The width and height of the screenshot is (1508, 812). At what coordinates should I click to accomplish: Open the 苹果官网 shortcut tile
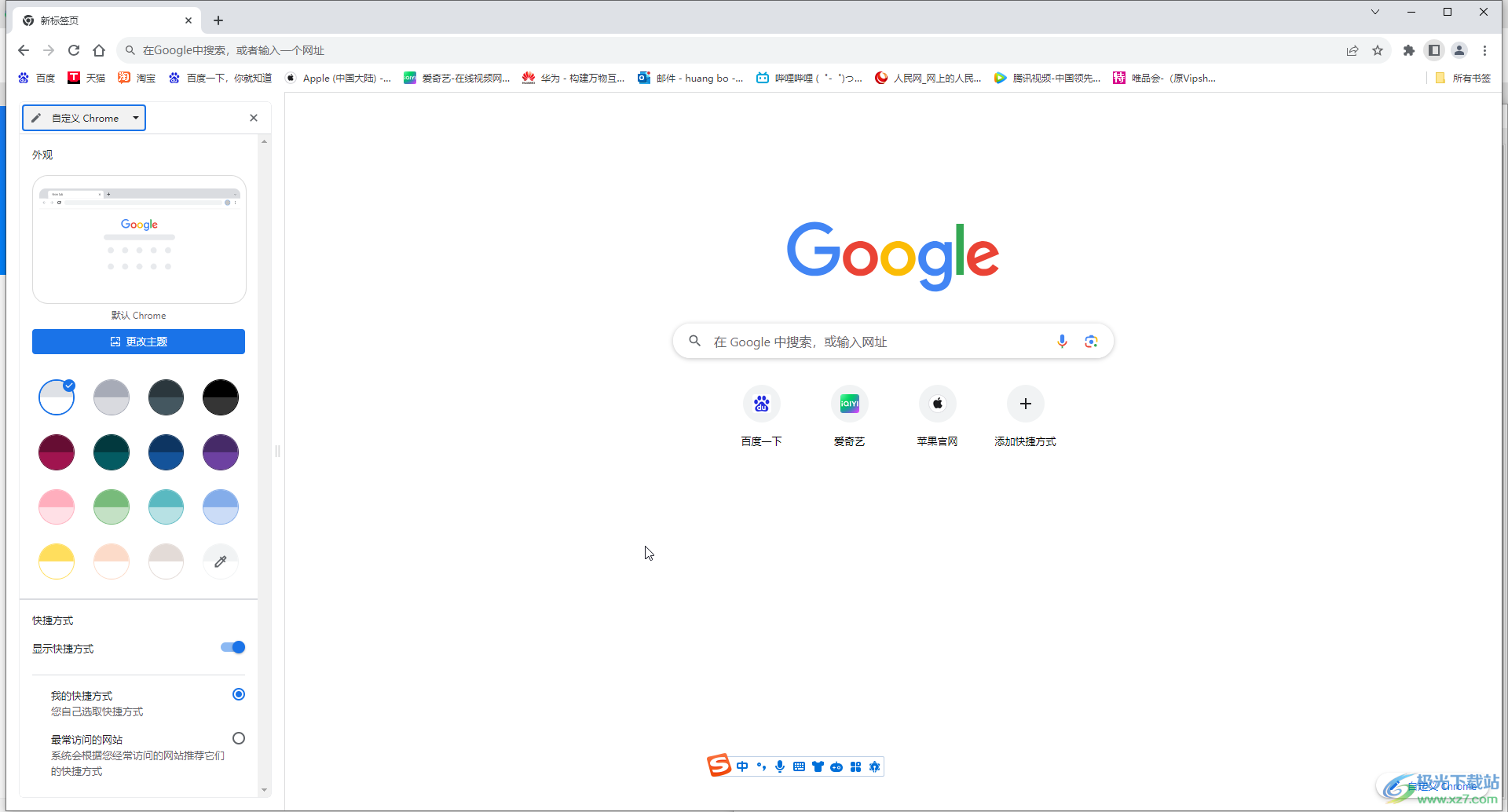[938, 416]
